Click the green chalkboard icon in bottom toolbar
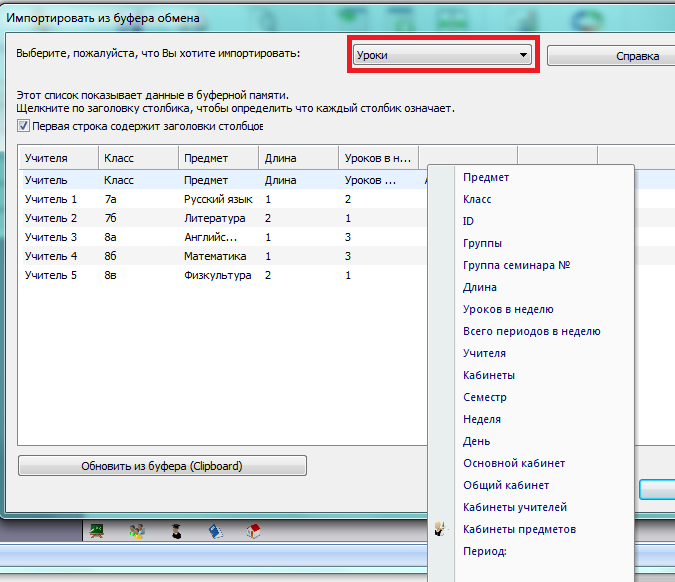This screenshot has height=582, width=675. coord(97,530)
